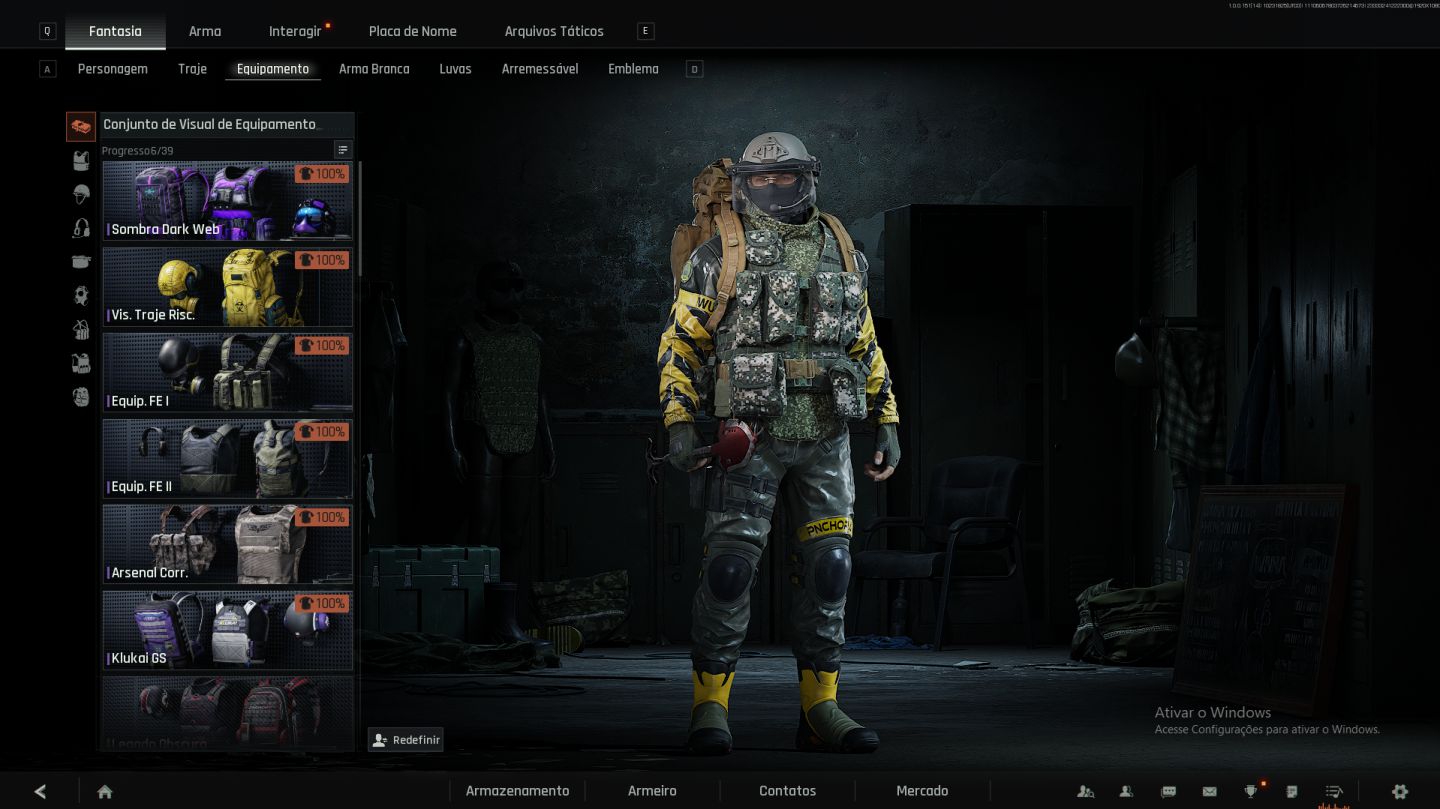Open Armeiro in the bottom bar

point(652,791)
